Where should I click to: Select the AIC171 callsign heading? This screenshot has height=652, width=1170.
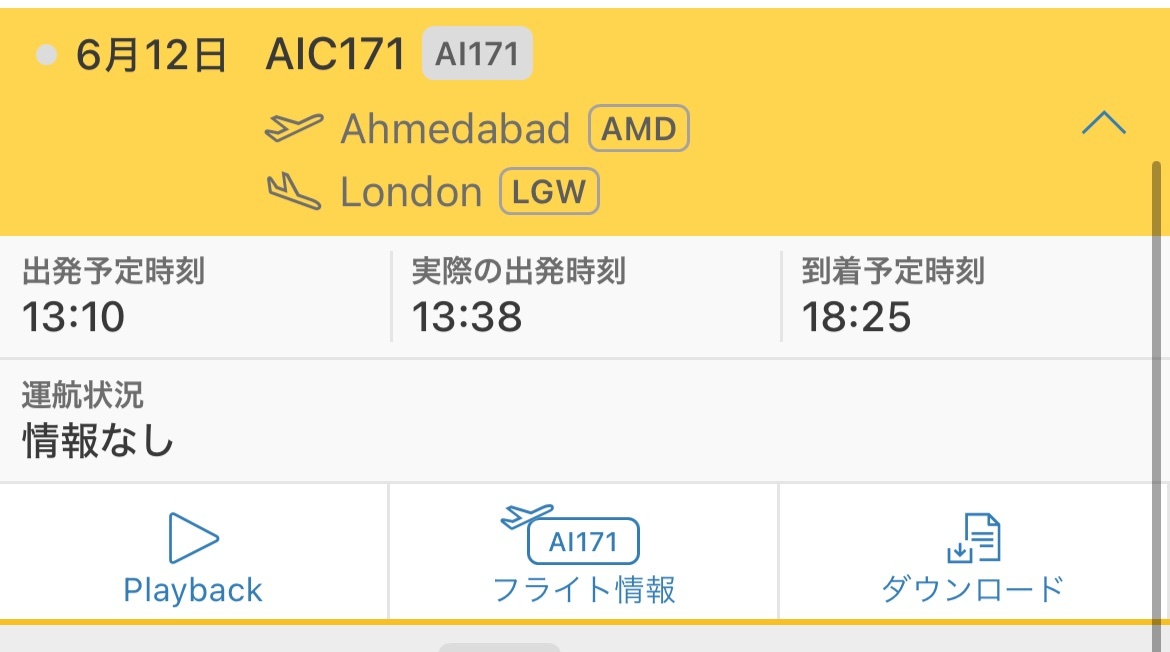335,54
